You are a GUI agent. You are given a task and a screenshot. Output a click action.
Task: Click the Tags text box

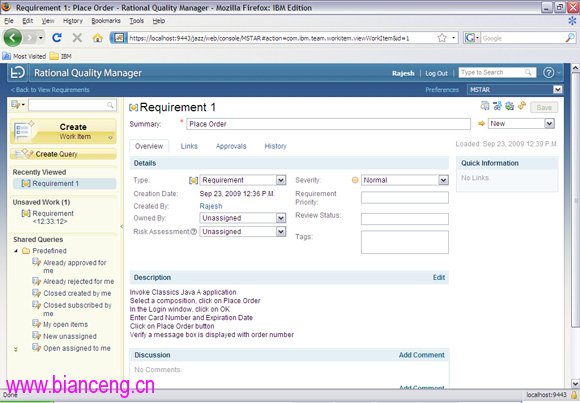coord(405,242)
